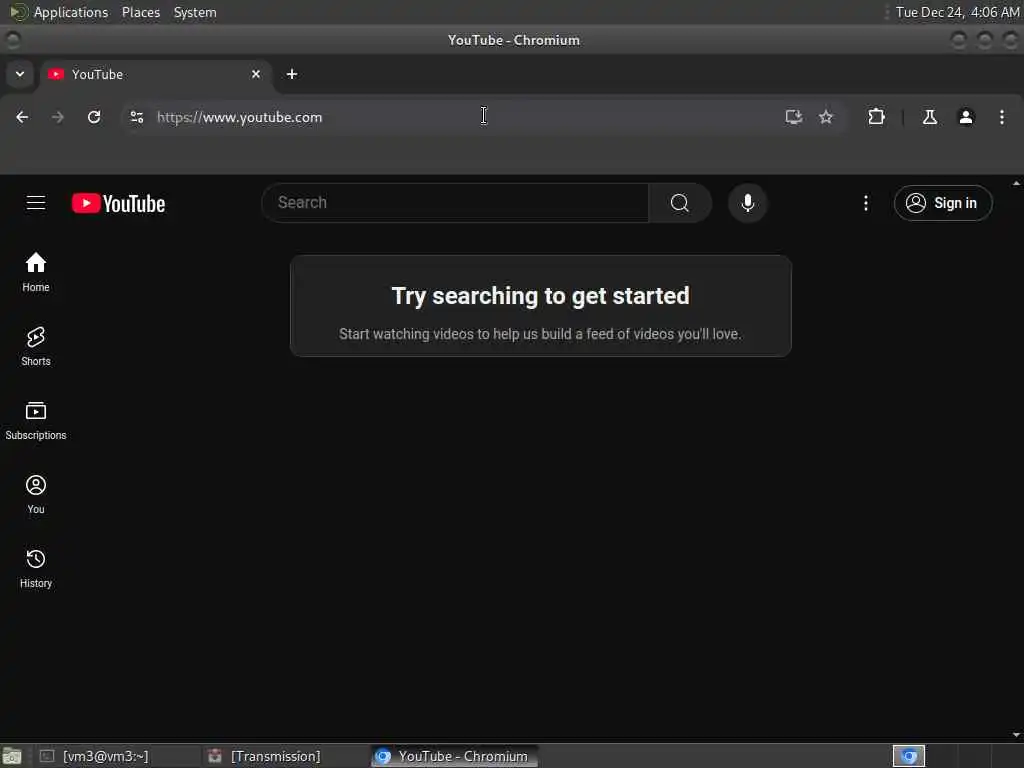Select YouTube - Chromium taskbar entry

point(454,756)
